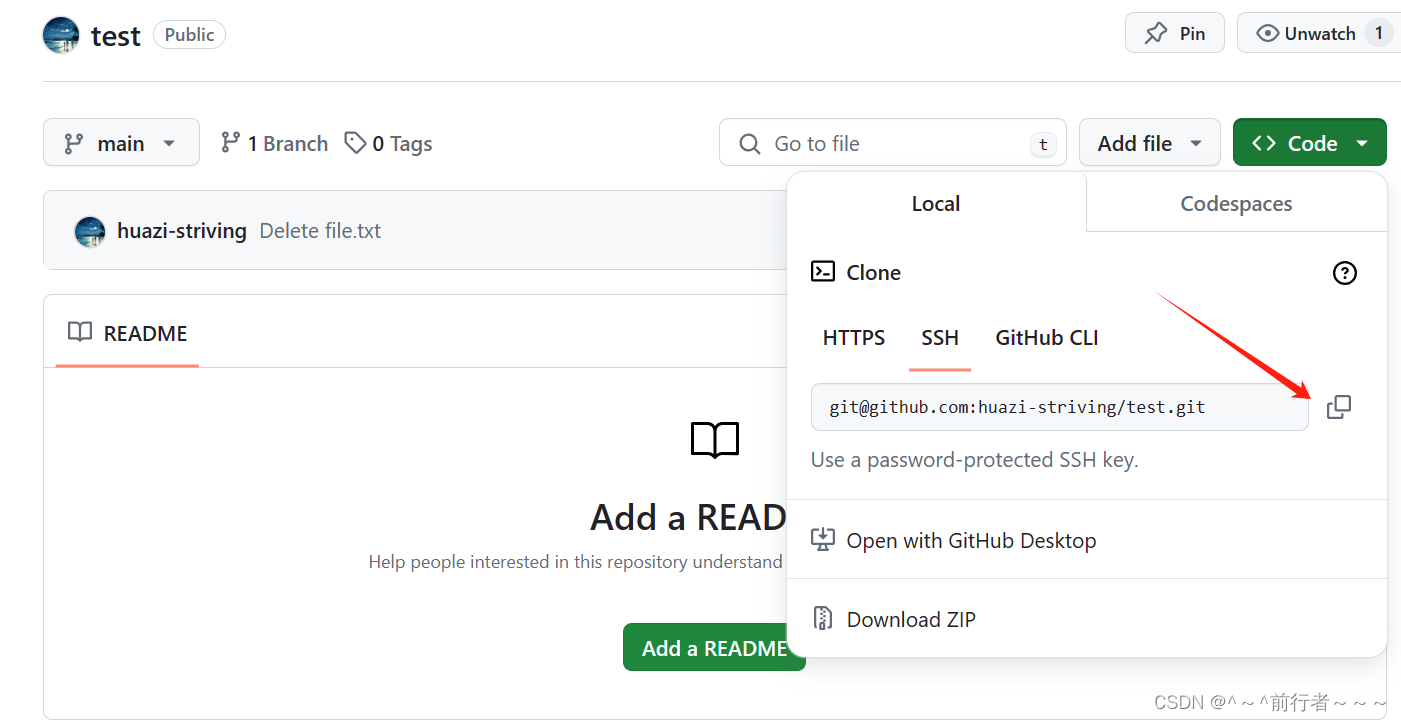Click the Unwatch button

pos(1319,33)
